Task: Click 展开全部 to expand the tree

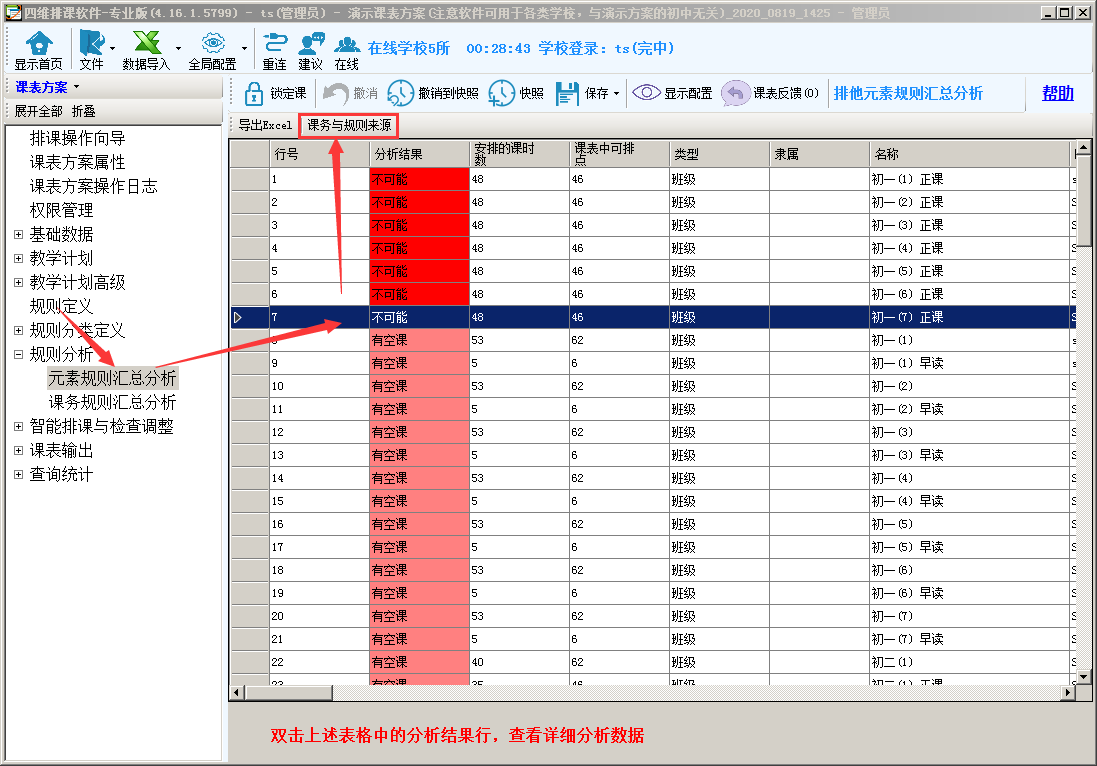Action: pos(38,111)
